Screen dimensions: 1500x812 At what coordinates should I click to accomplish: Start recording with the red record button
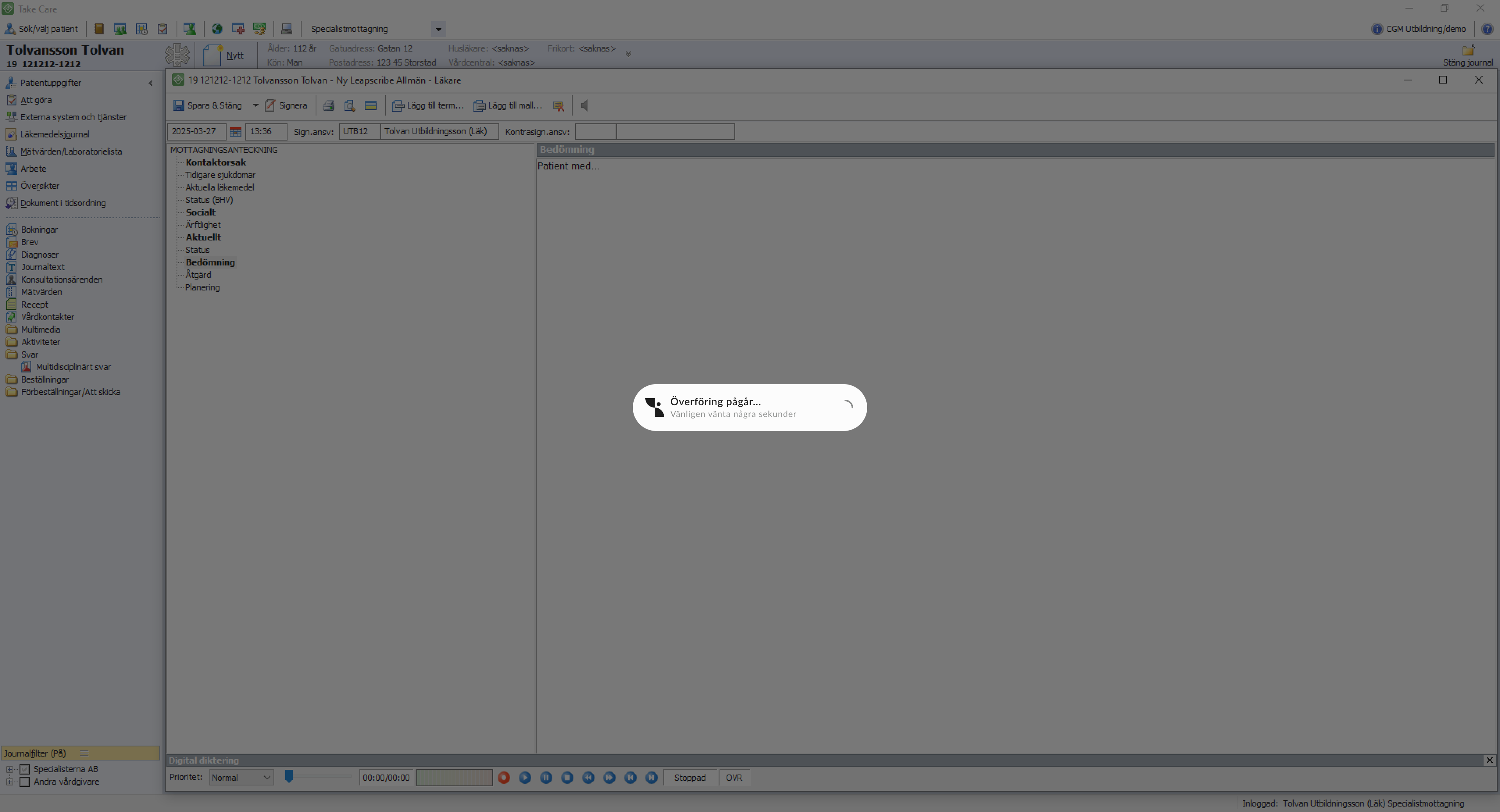(504, 777)
